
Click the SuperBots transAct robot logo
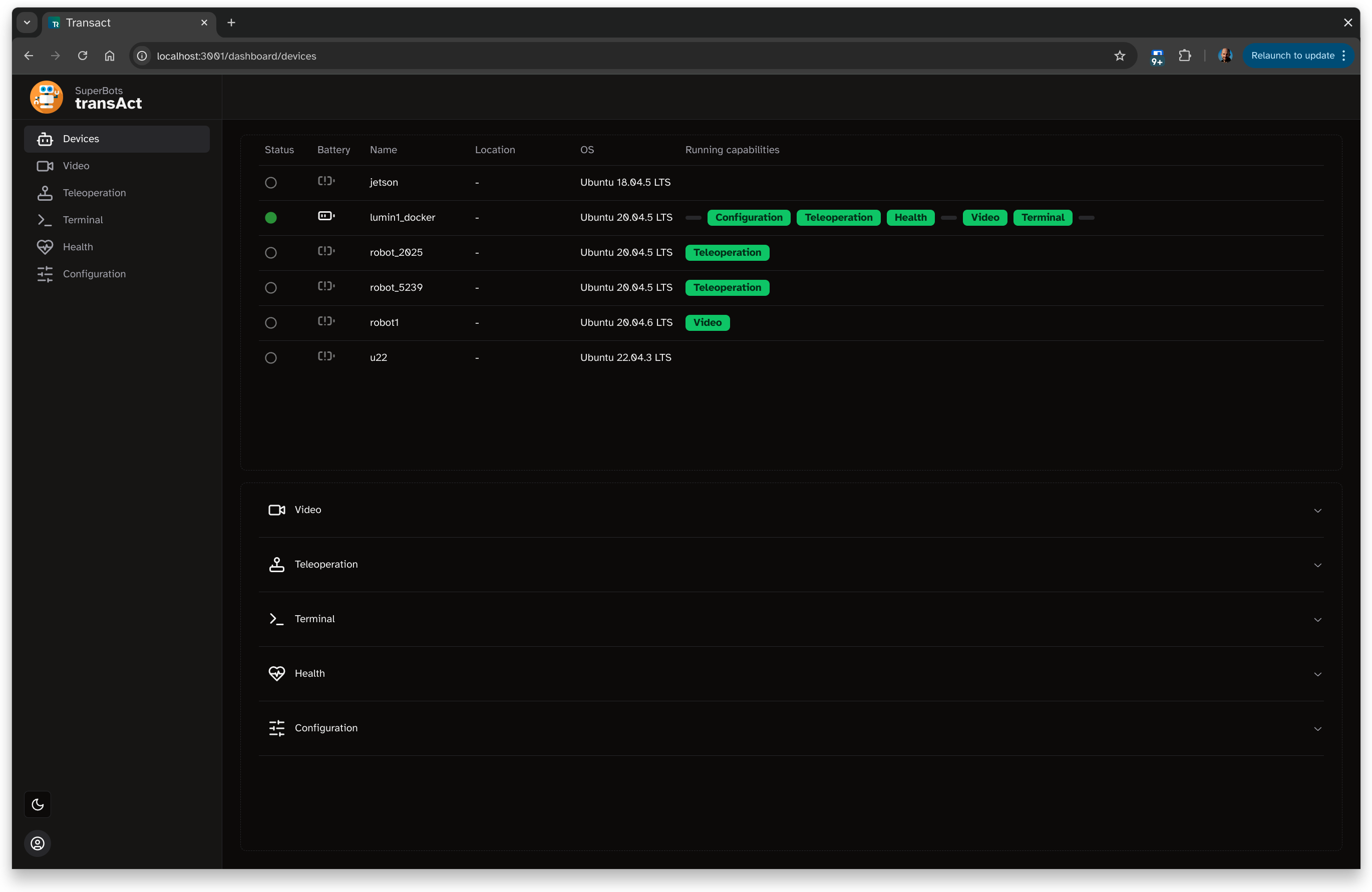pyautogui.click(x=46, y=97)
